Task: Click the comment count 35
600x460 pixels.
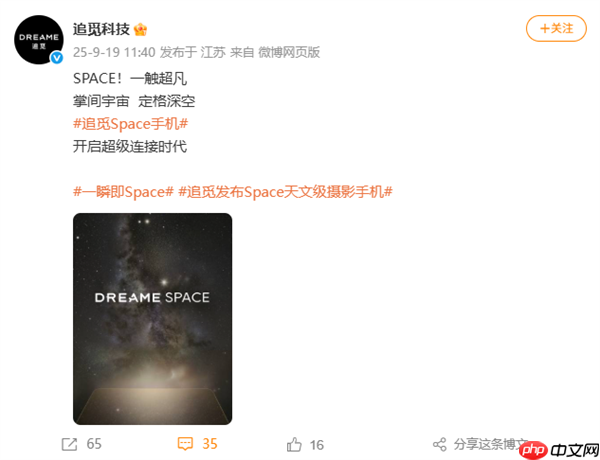Action: (x=209, y=444)
